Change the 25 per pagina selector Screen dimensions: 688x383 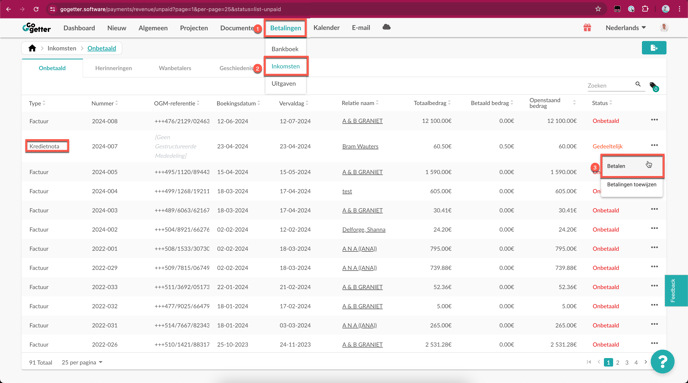[82, 362]
